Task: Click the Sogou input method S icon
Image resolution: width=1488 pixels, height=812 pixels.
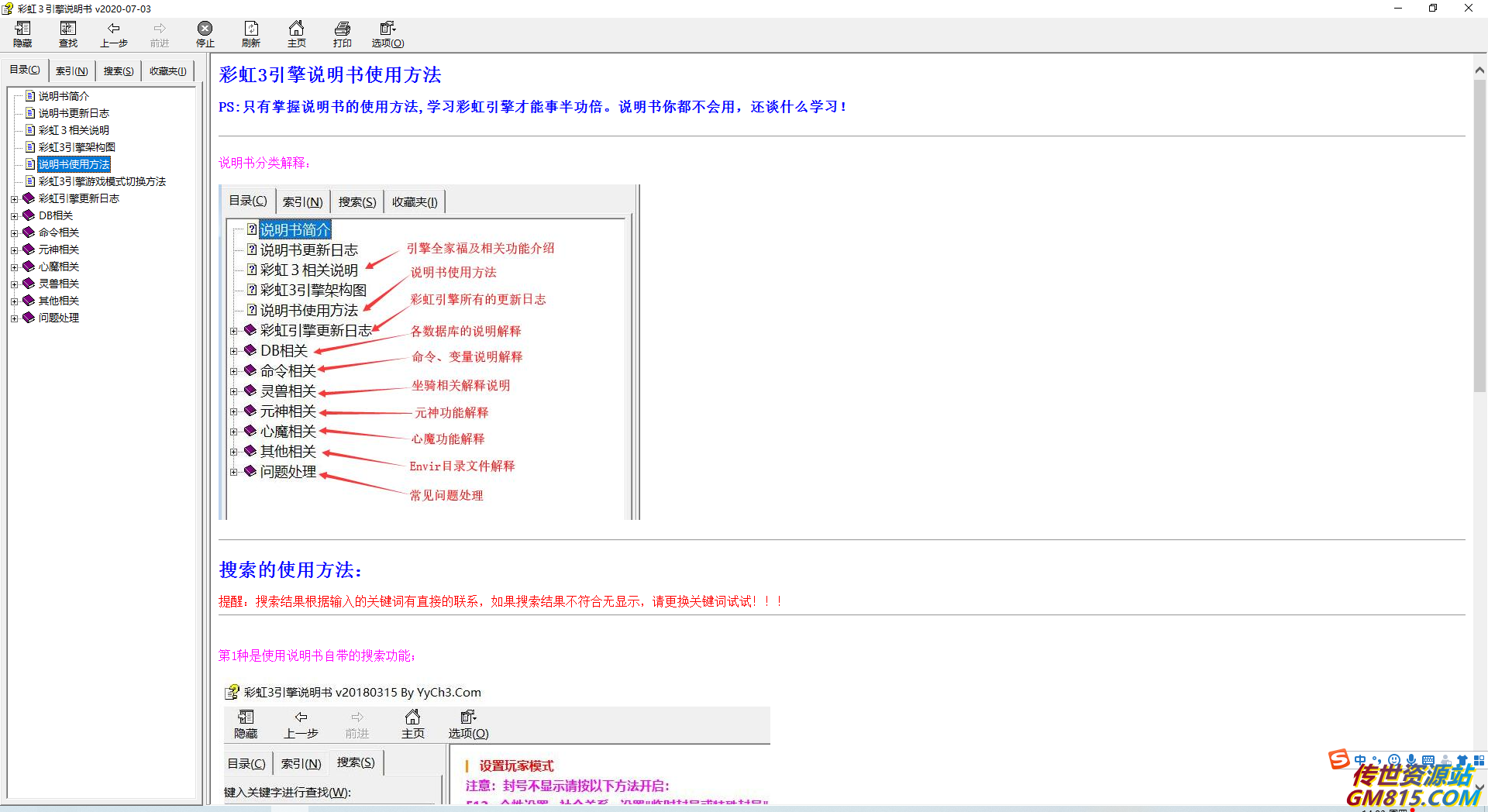Action: (1338, 759)
